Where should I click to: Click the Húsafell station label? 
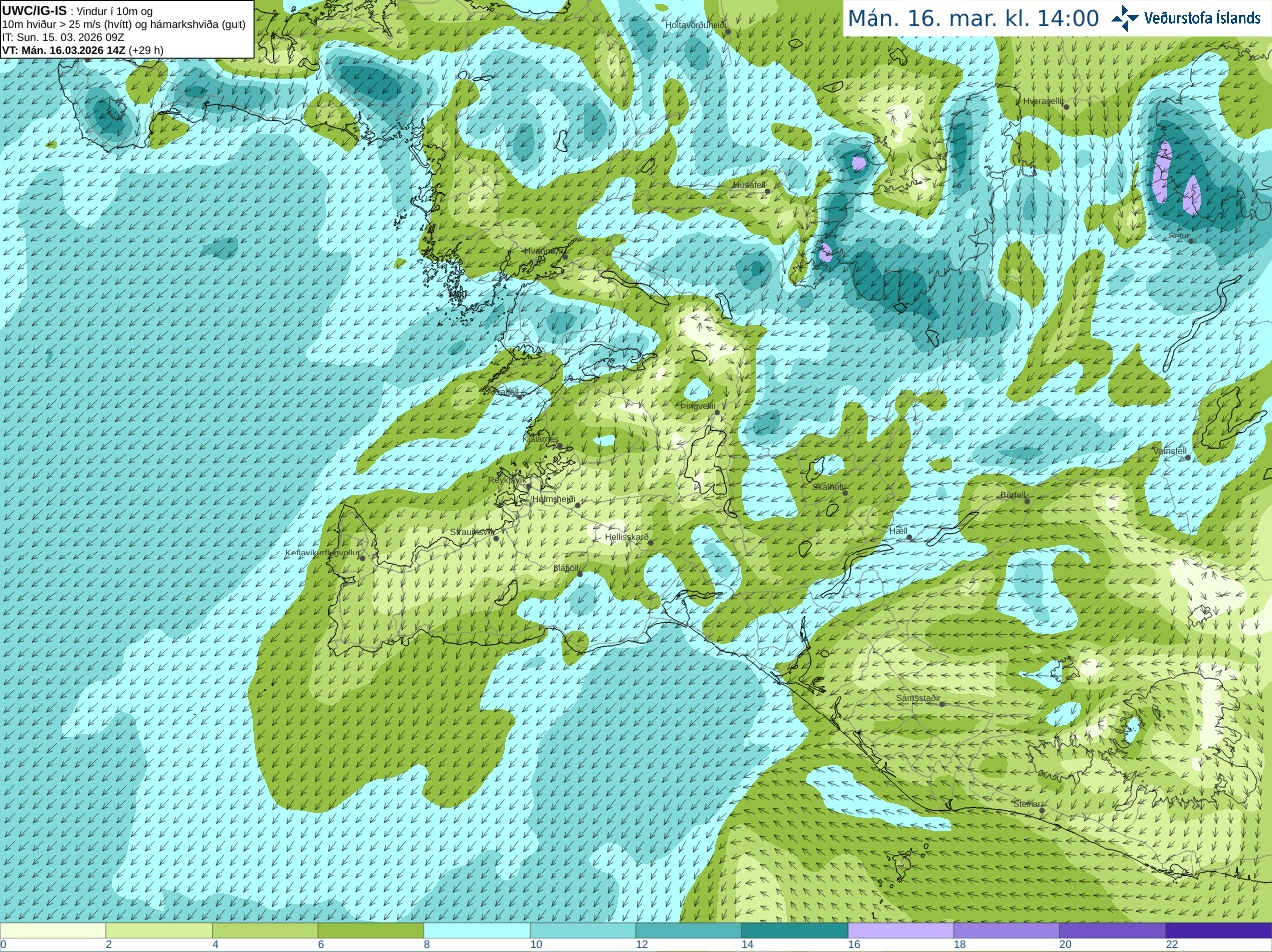pyautogui.click(x=749, y=185)
